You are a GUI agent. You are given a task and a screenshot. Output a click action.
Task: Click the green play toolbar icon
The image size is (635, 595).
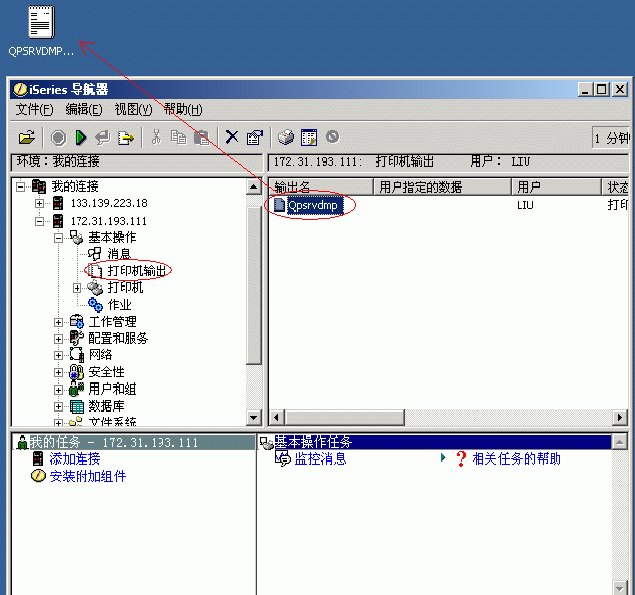pos(81,138)
